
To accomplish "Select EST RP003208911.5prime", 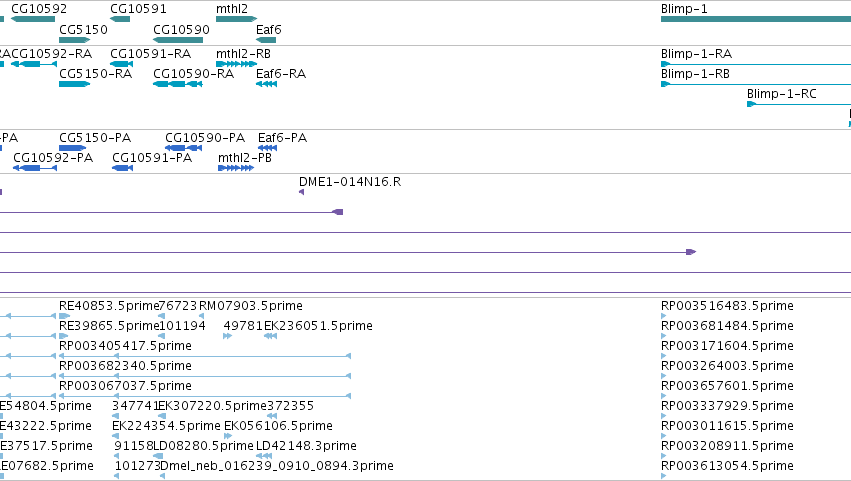I will click(727, 447).
